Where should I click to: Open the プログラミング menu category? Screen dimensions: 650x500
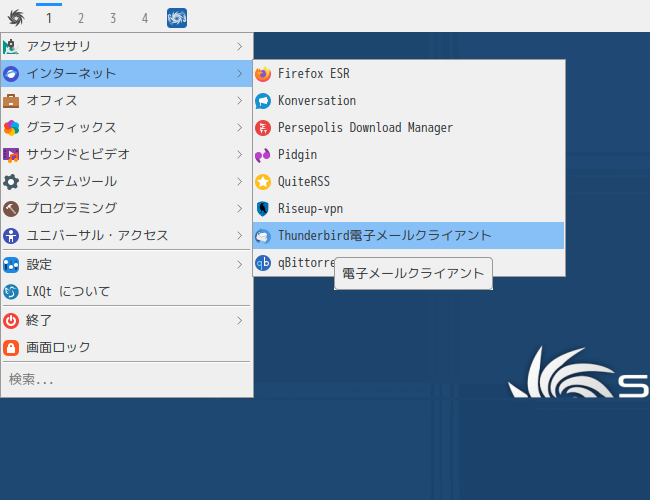pyautogui.click(x=126, y=209)
